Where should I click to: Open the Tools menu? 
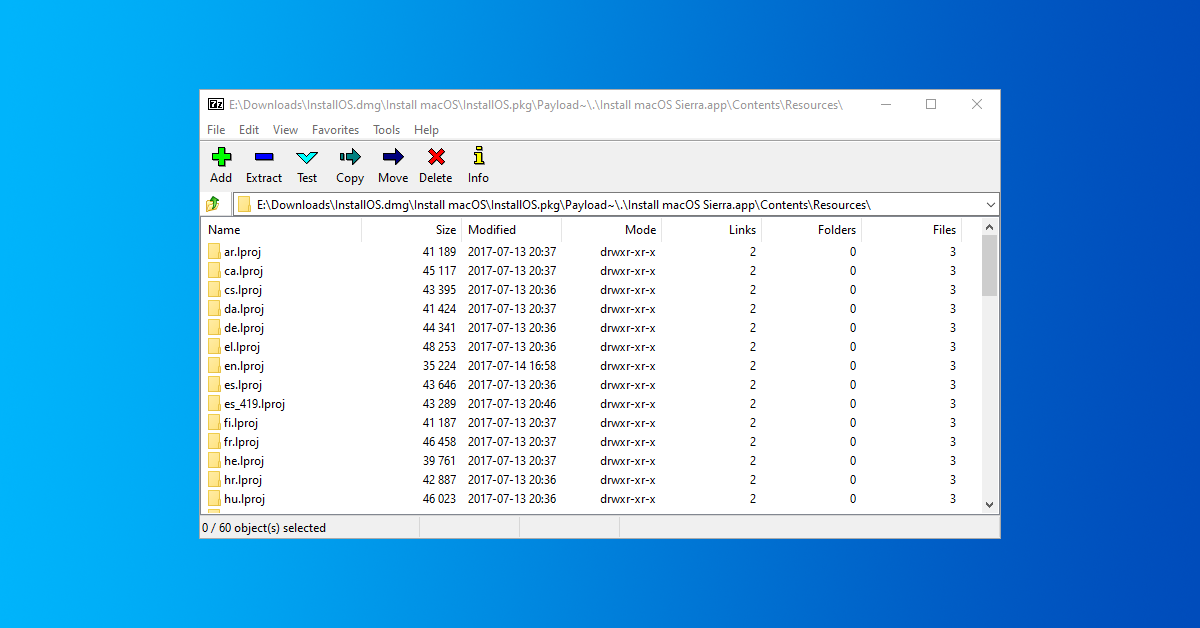pos(386,130)
